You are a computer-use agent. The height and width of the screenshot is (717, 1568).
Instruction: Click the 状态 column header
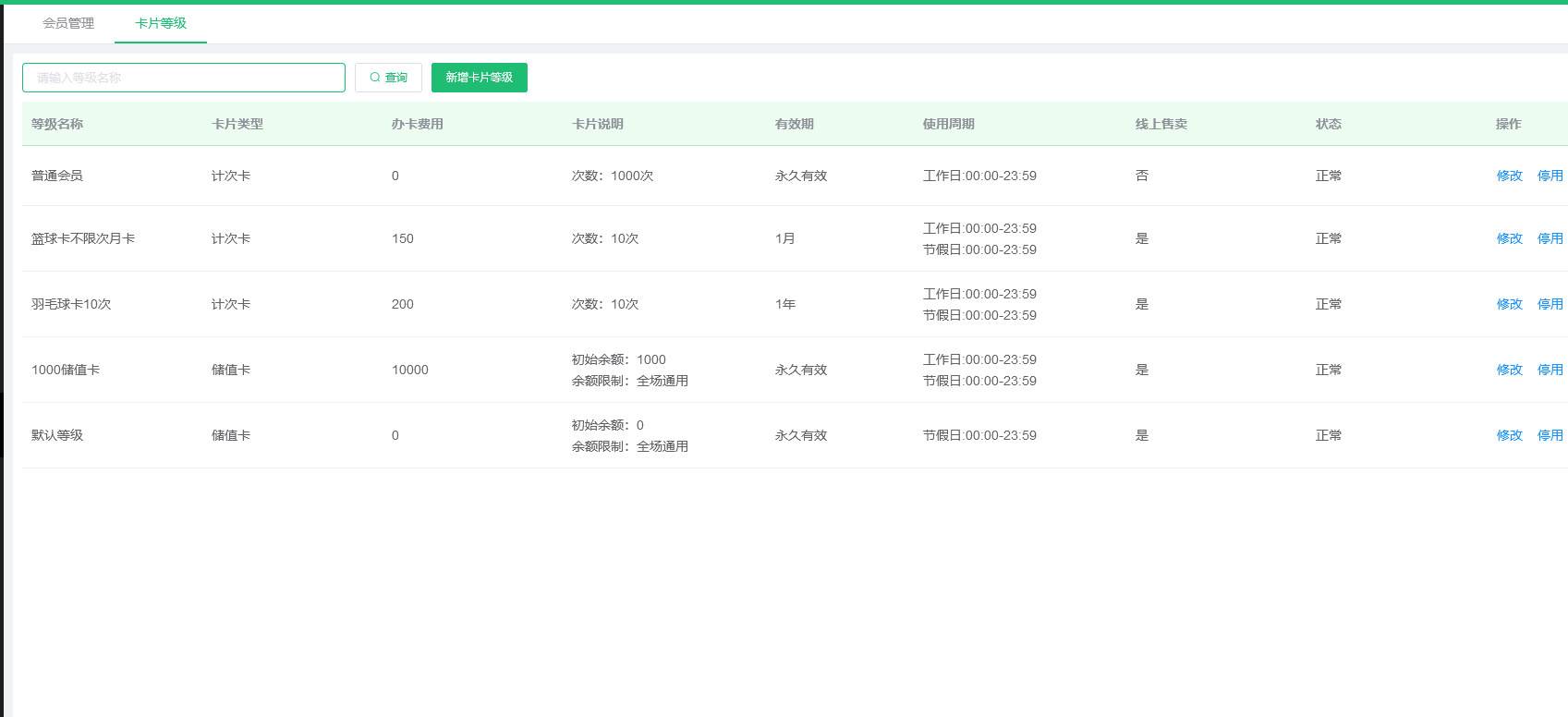pyautogui.click(x=1328, y=124)
